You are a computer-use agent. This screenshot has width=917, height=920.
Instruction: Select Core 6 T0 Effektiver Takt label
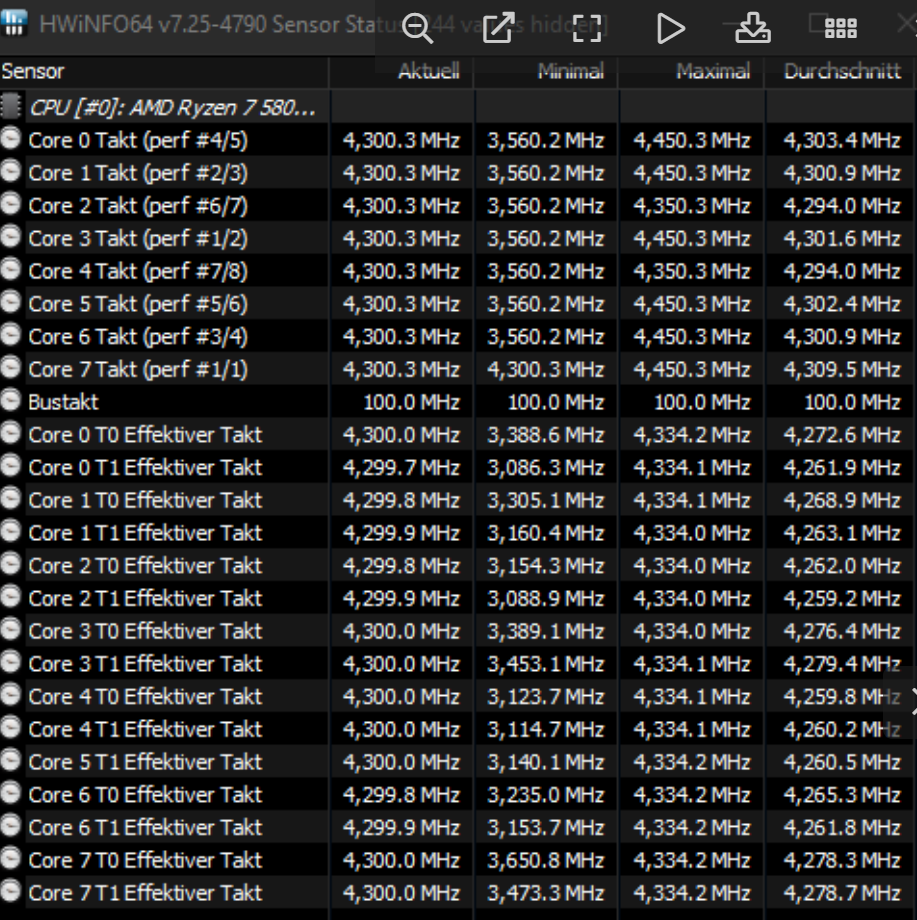tap(145, 795)
